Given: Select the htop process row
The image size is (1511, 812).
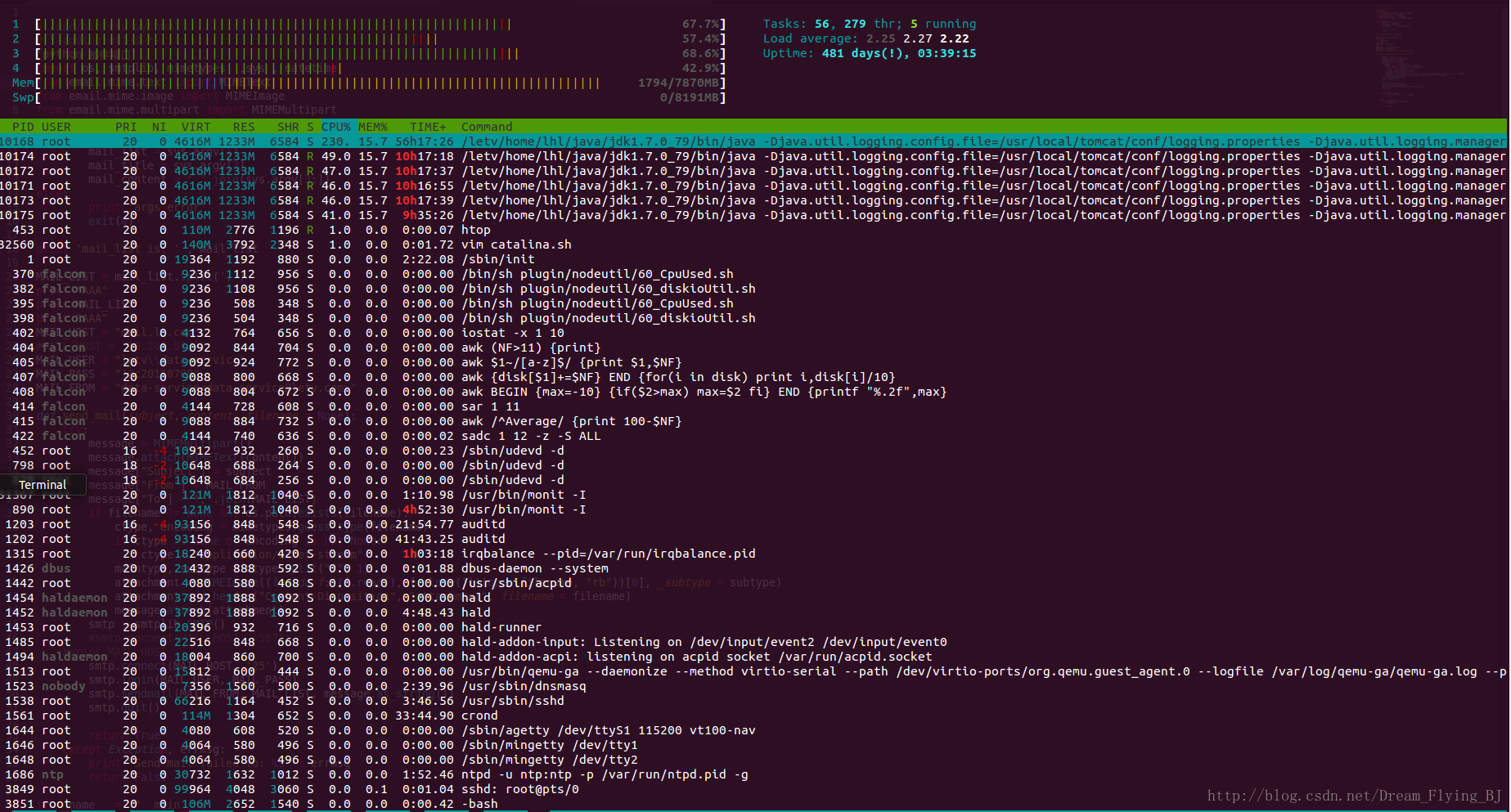Looking at the screenshot, I should tap(753, 230).
